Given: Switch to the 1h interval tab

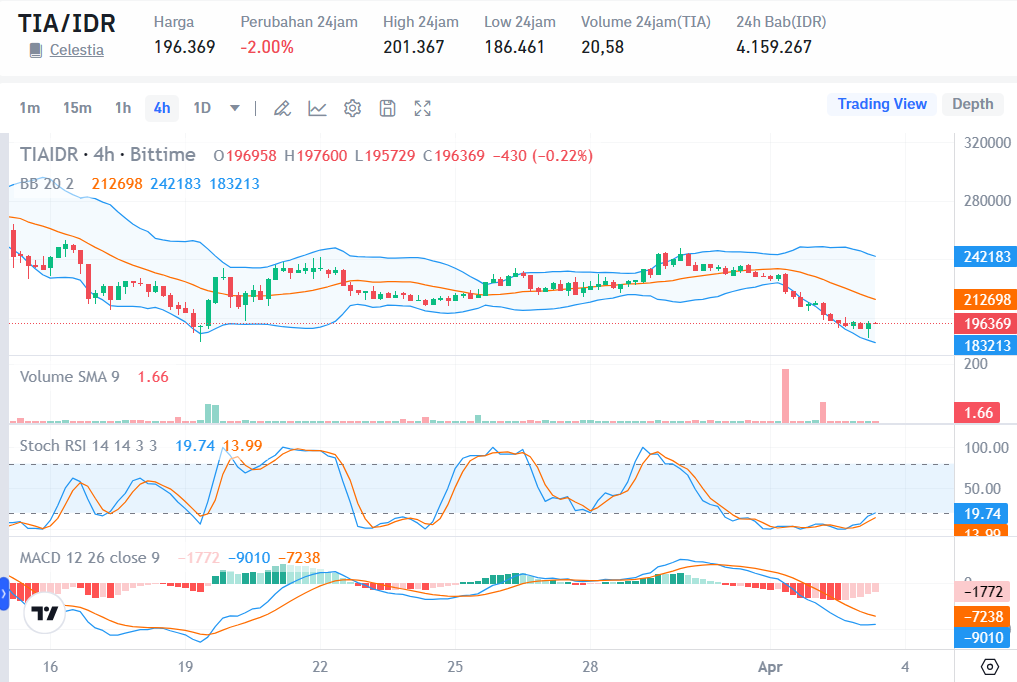Looking at the screenshot, I should (123, 108).
